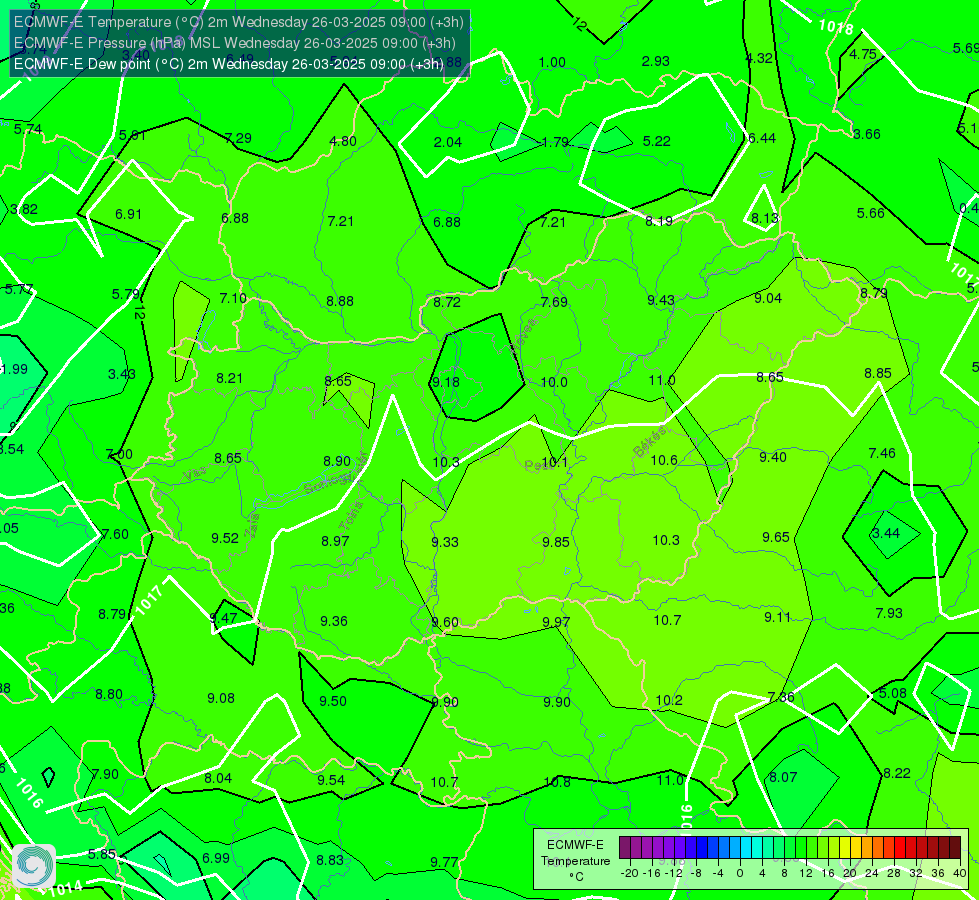
Task: Click the 9.43 temperature value
Action: [661, 300]
